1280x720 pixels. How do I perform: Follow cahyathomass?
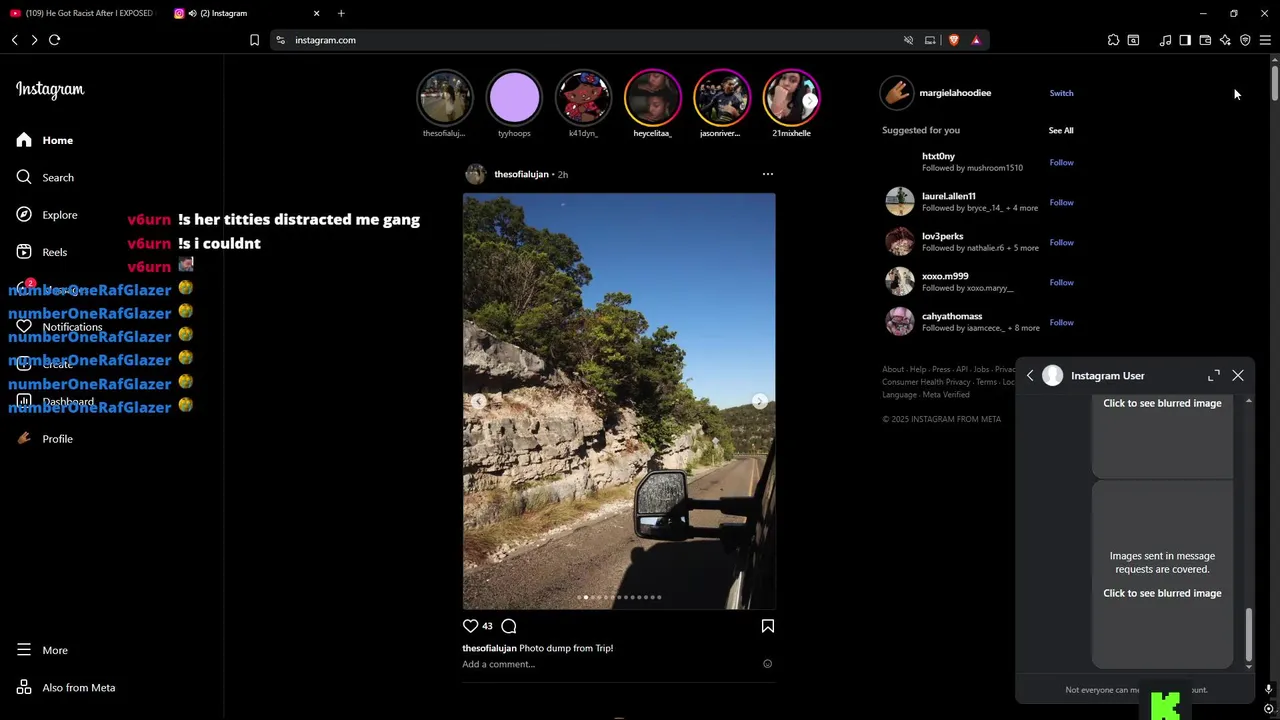[x=1061, y=322]
